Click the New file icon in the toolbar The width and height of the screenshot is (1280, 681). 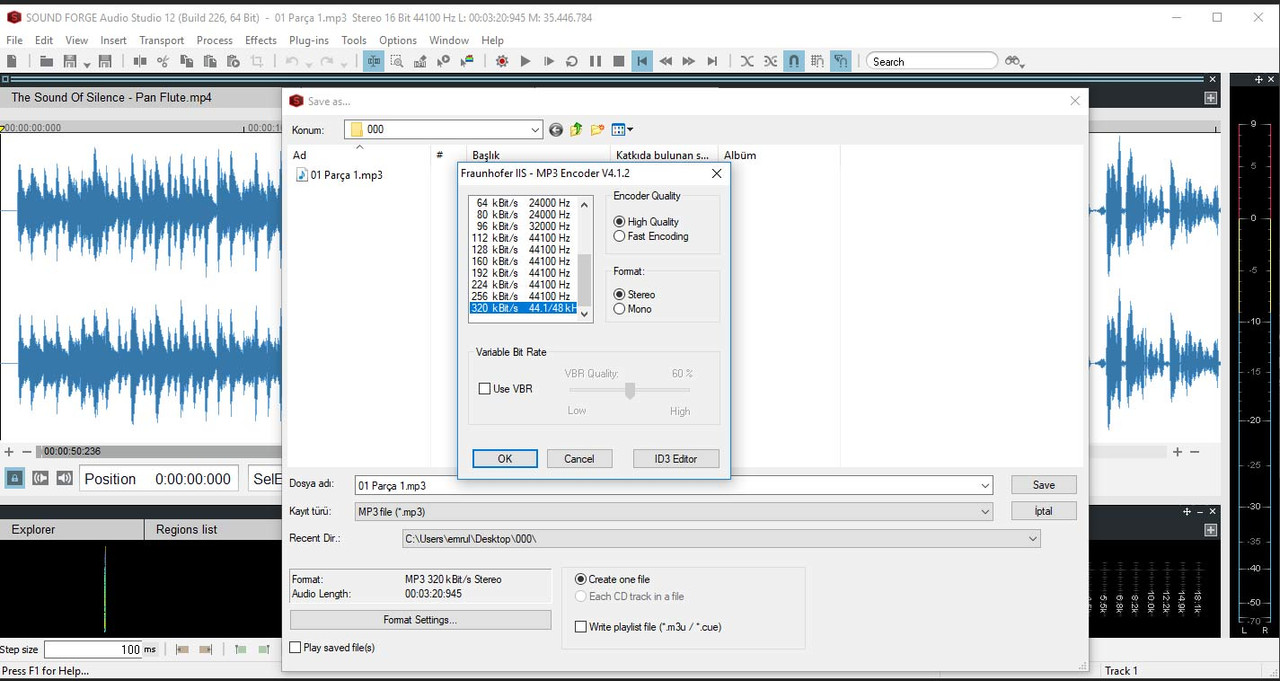12,61
